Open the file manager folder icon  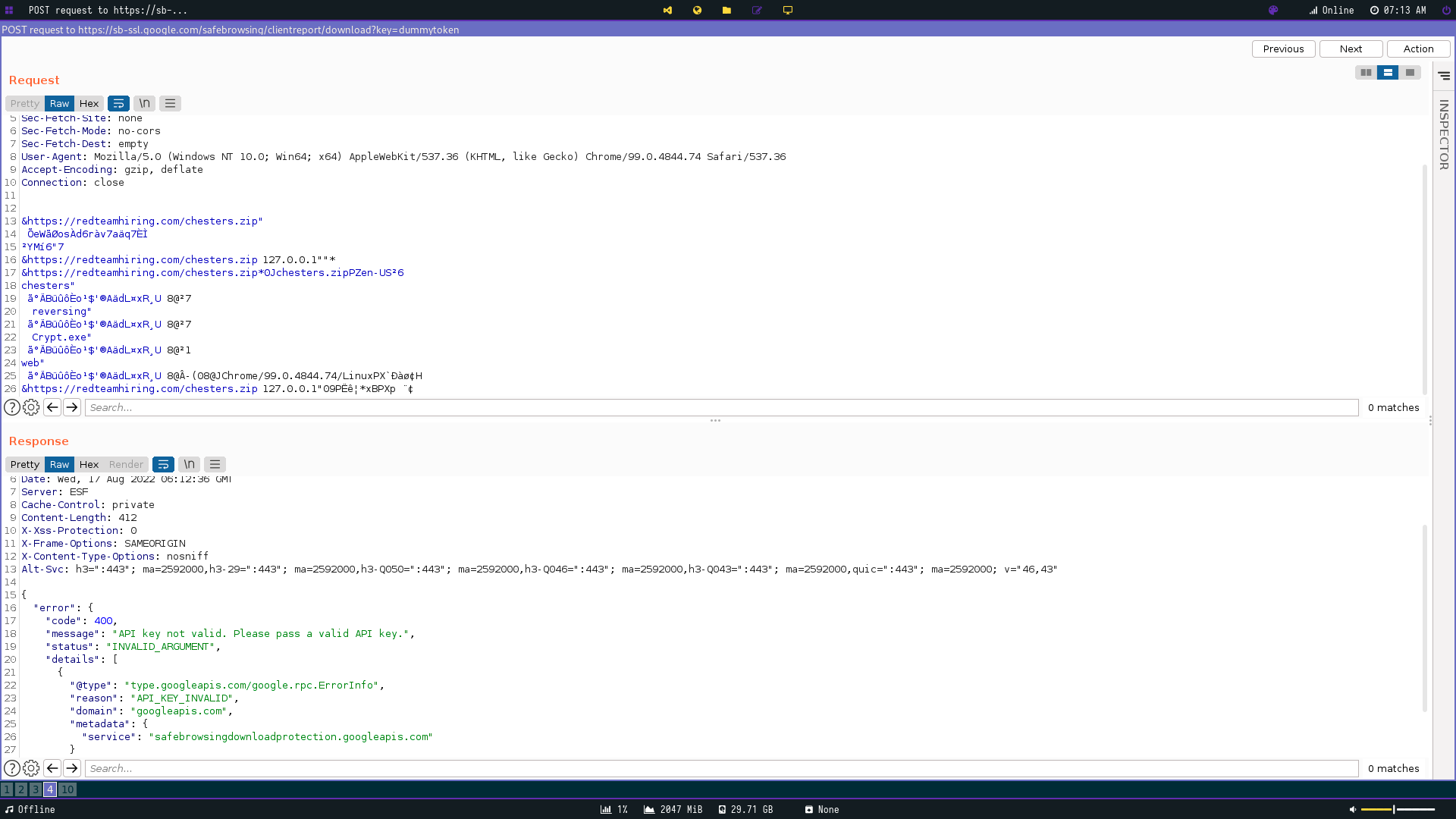(726, 11)
